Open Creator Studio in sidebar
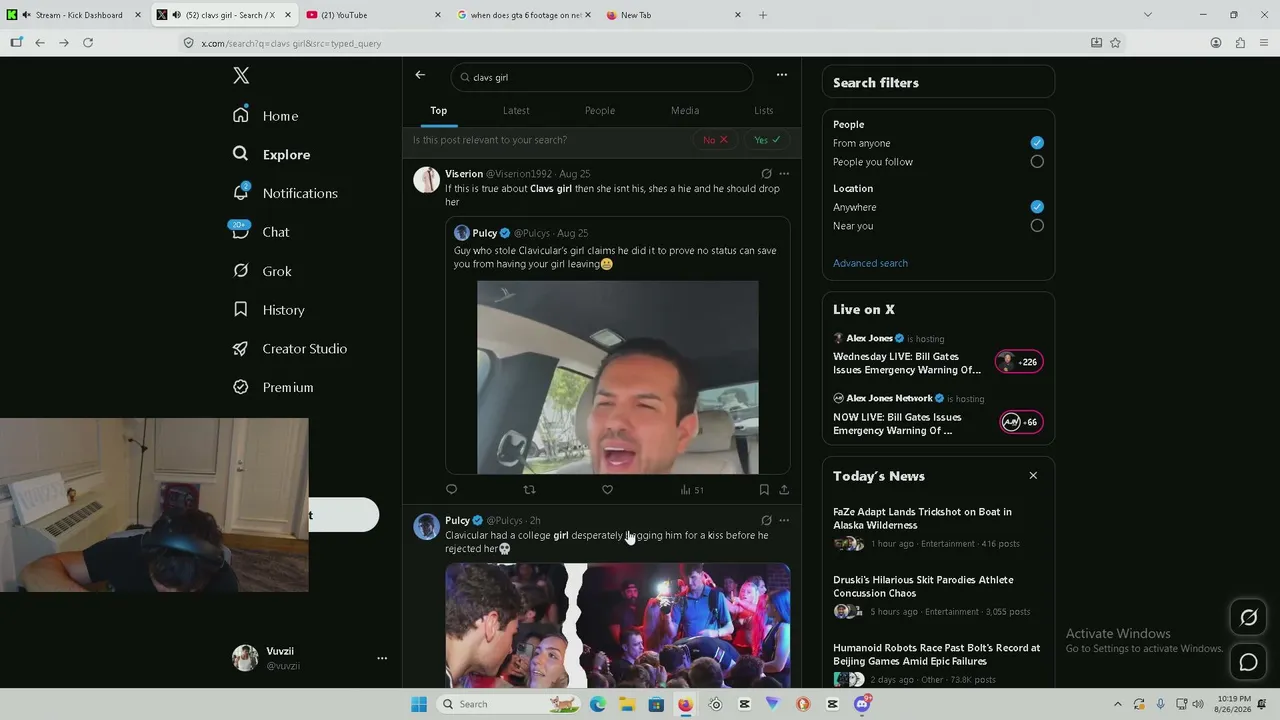Viewport: 1280px width, 720px height. click(290, 349)
